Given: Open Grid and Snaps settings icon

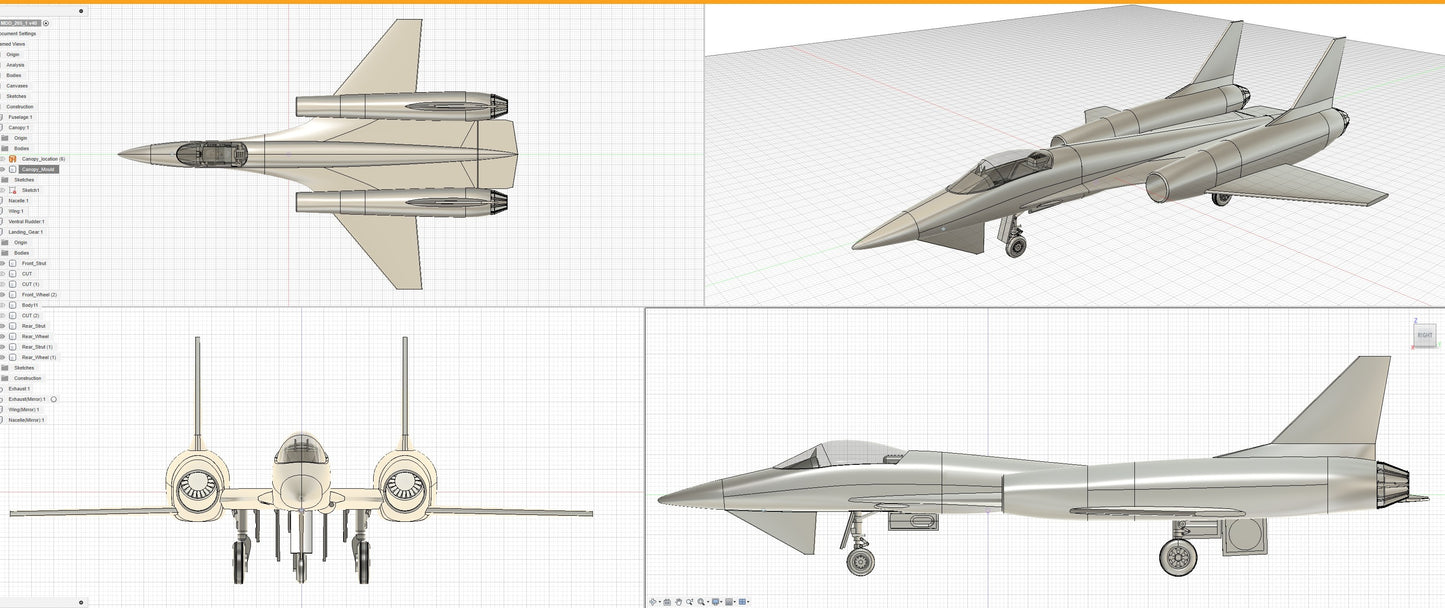Looking at the screenshot, I should (x=729, y=602).
